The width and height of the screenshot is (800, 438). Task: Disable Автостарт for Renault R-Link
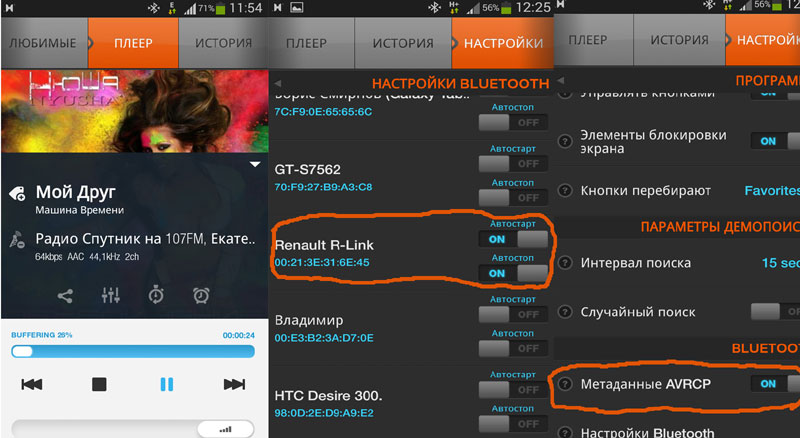513,239
